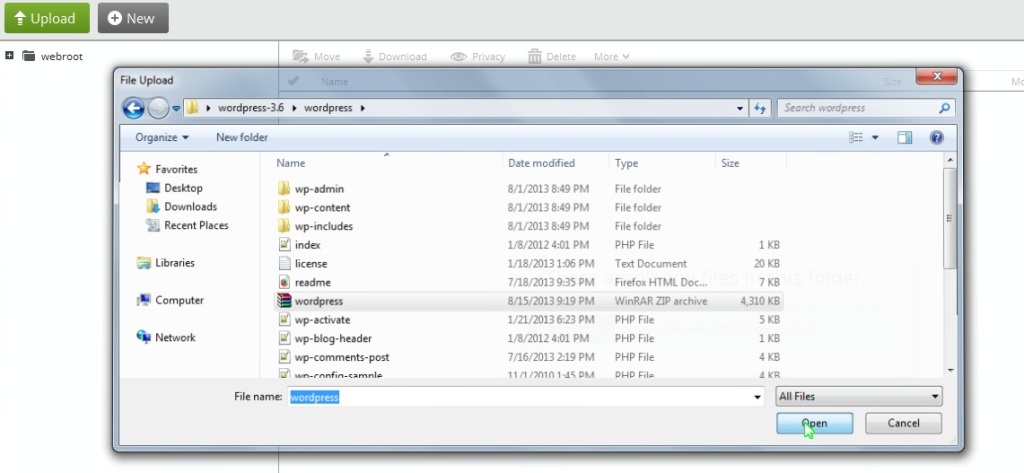Select Network in navigation pane
This screenshot has width=1024, height=473.
166,338
